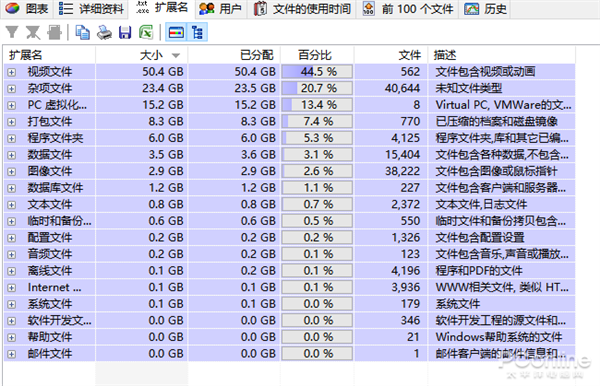Select the 杂项文件 row
The height and width of the screenshot is (386, 600).
point(289,88)
